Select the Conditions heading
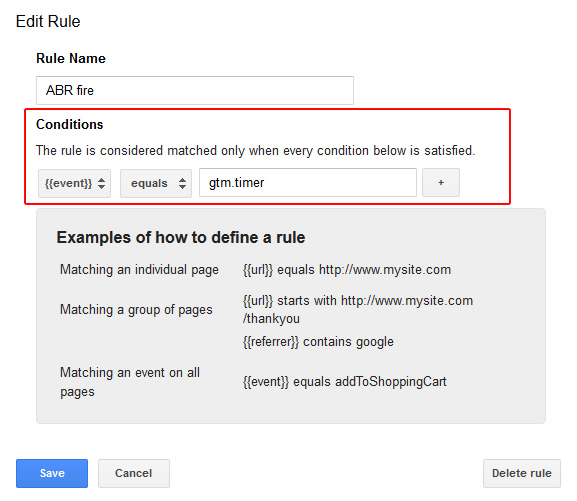 pyautogui.click(x=70, y=124)
